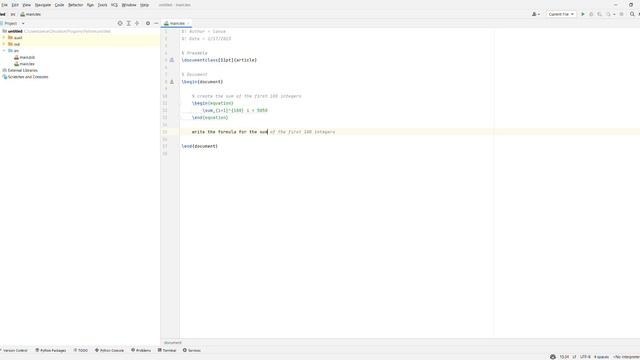Viewport: 640px width, 360px height.
Task: Select External Libraries in project tree
Action: [20, 70]
